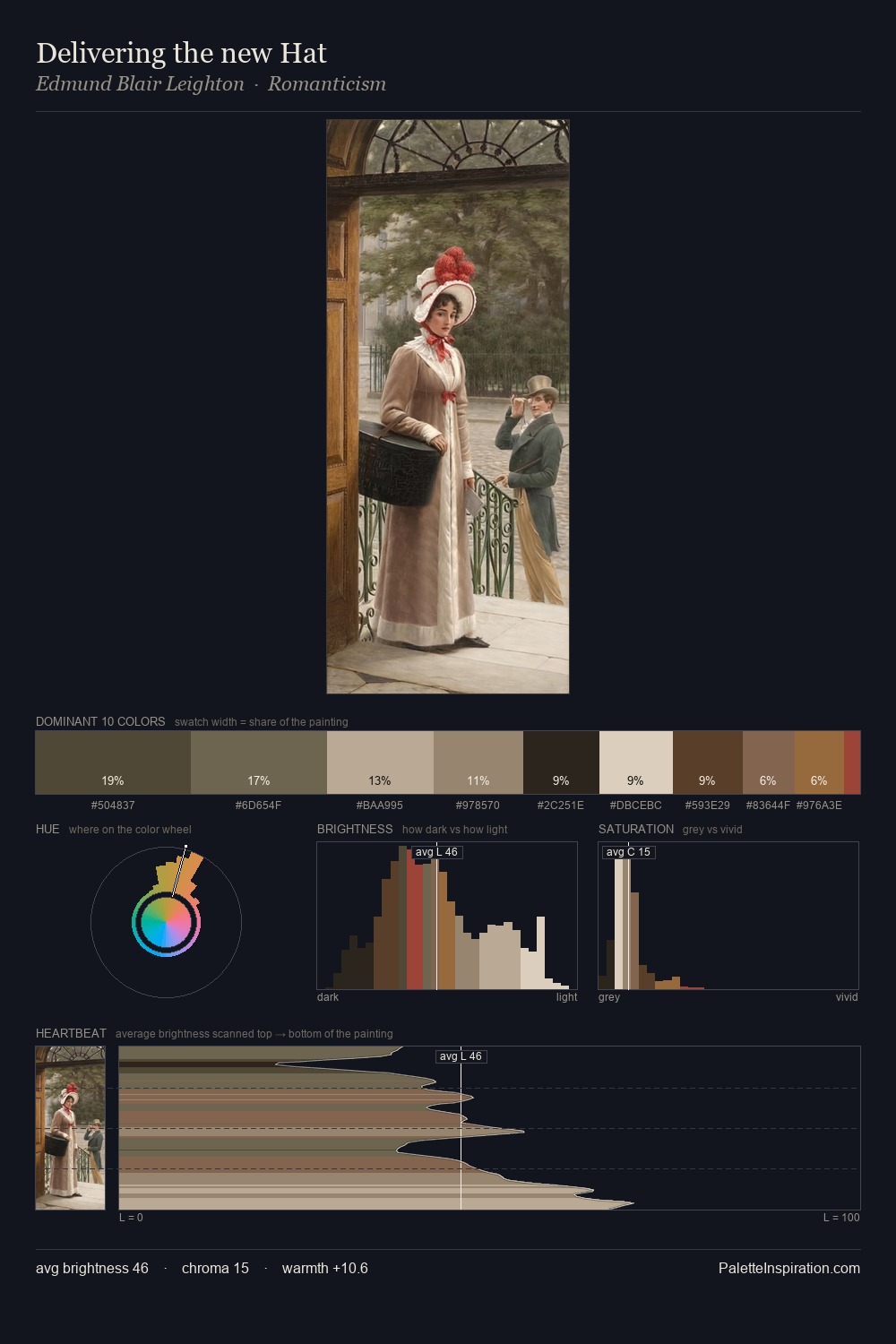The width and height of the screenshot is (896, 1344).
Task: Click the saturation histogram chart
Action: point(728,916)
